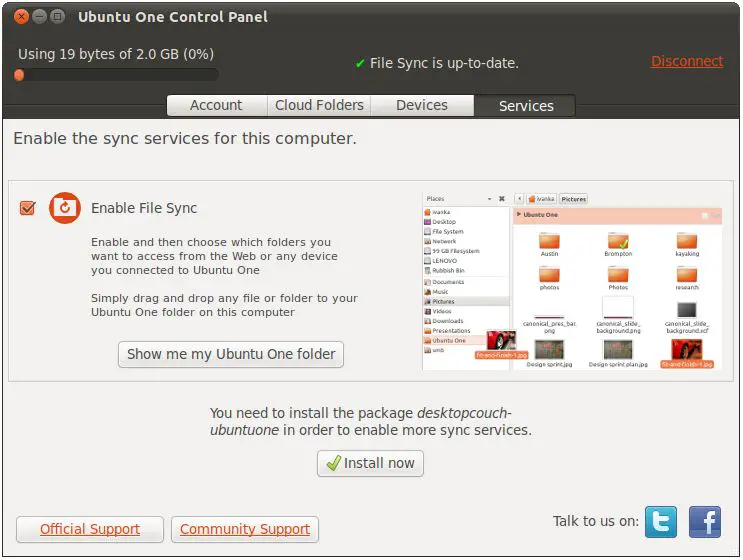Open the Community Support link
This screenshot has width=743, height=560.
(x=245, y=529)
